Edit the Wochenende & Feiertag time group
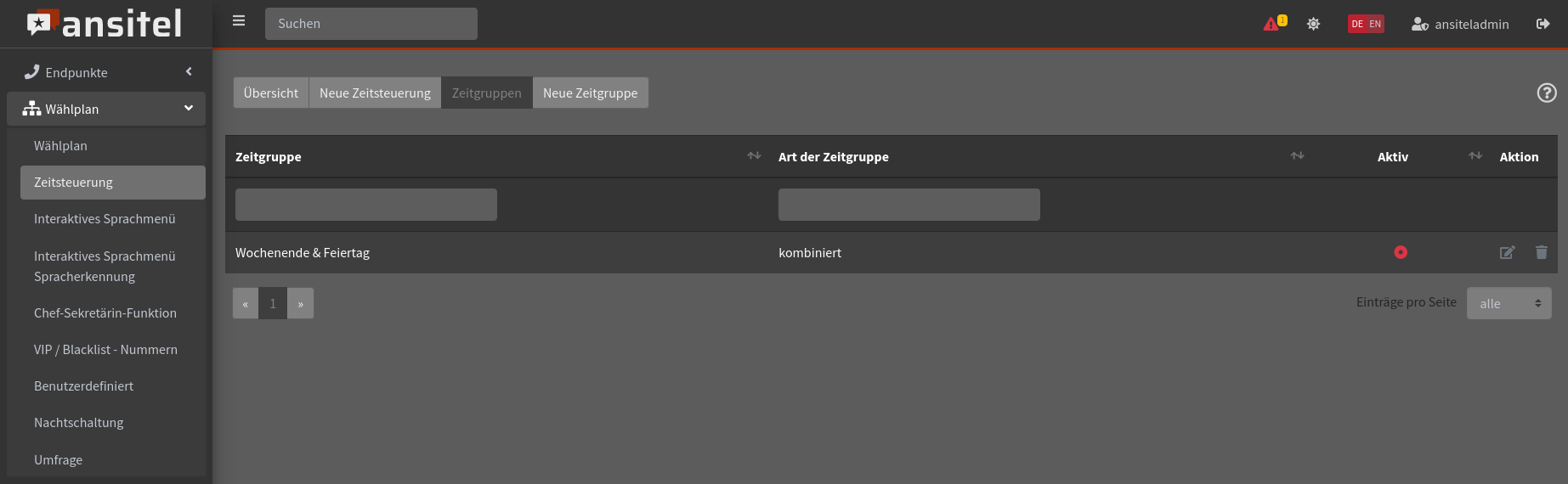The width and height of the screenshot is (1568, 484). click(1507, 252)
